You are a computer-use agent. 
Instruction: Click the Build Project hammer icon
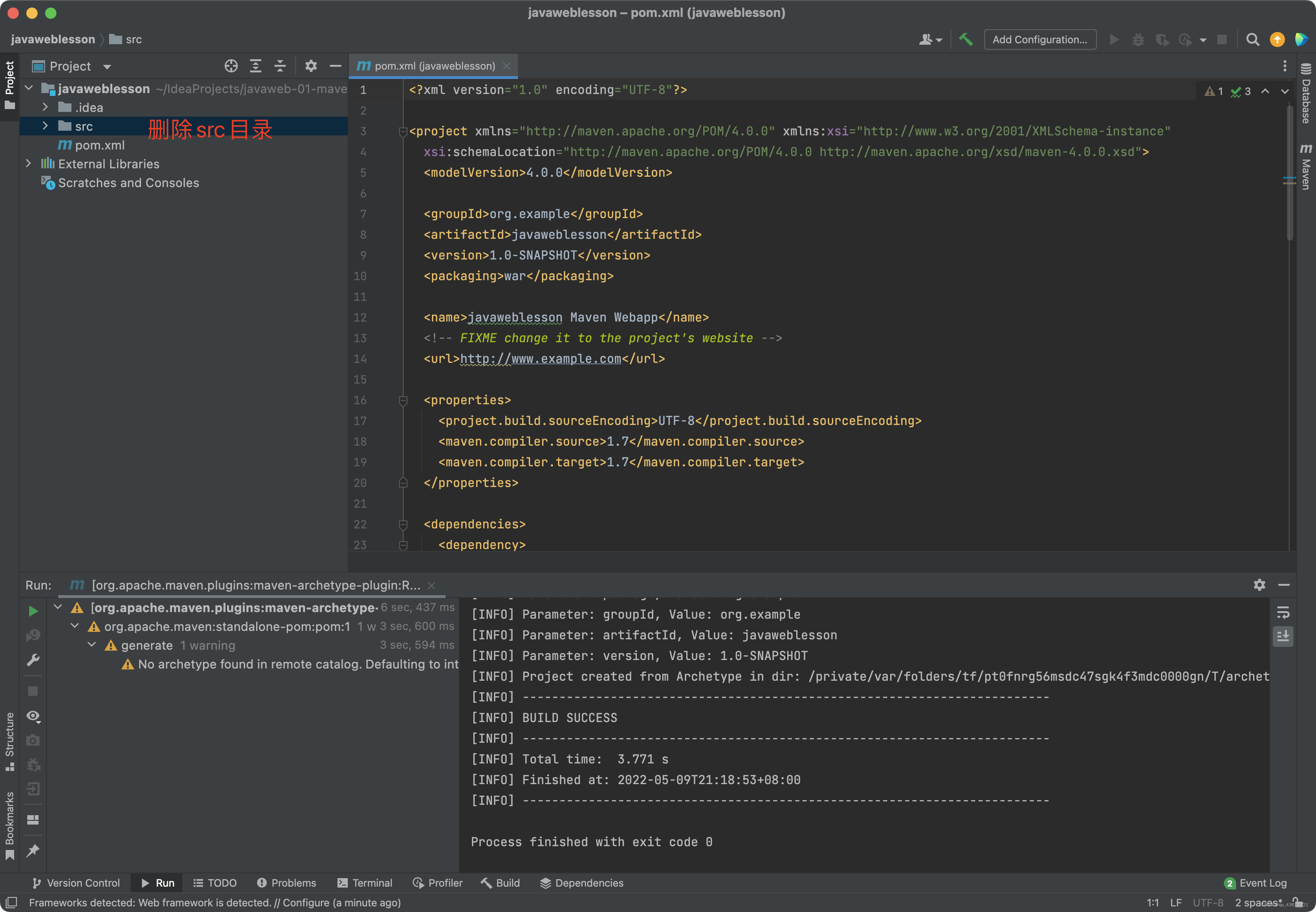[x=966, y=39]
